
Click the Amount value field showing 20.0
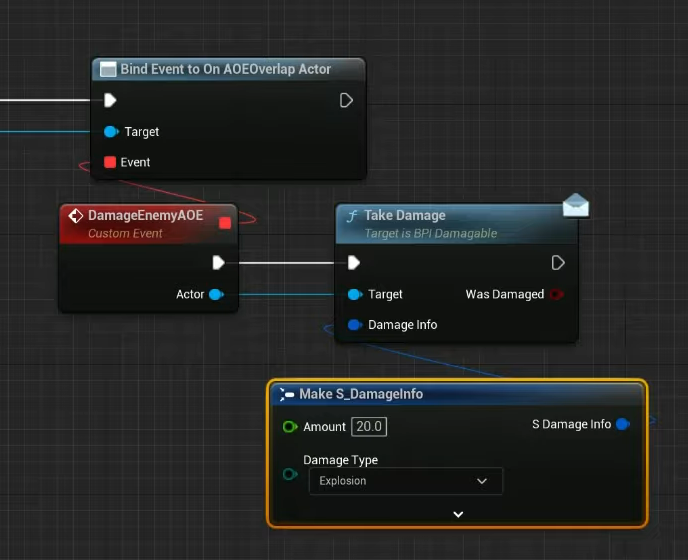[x=368, y=427]
